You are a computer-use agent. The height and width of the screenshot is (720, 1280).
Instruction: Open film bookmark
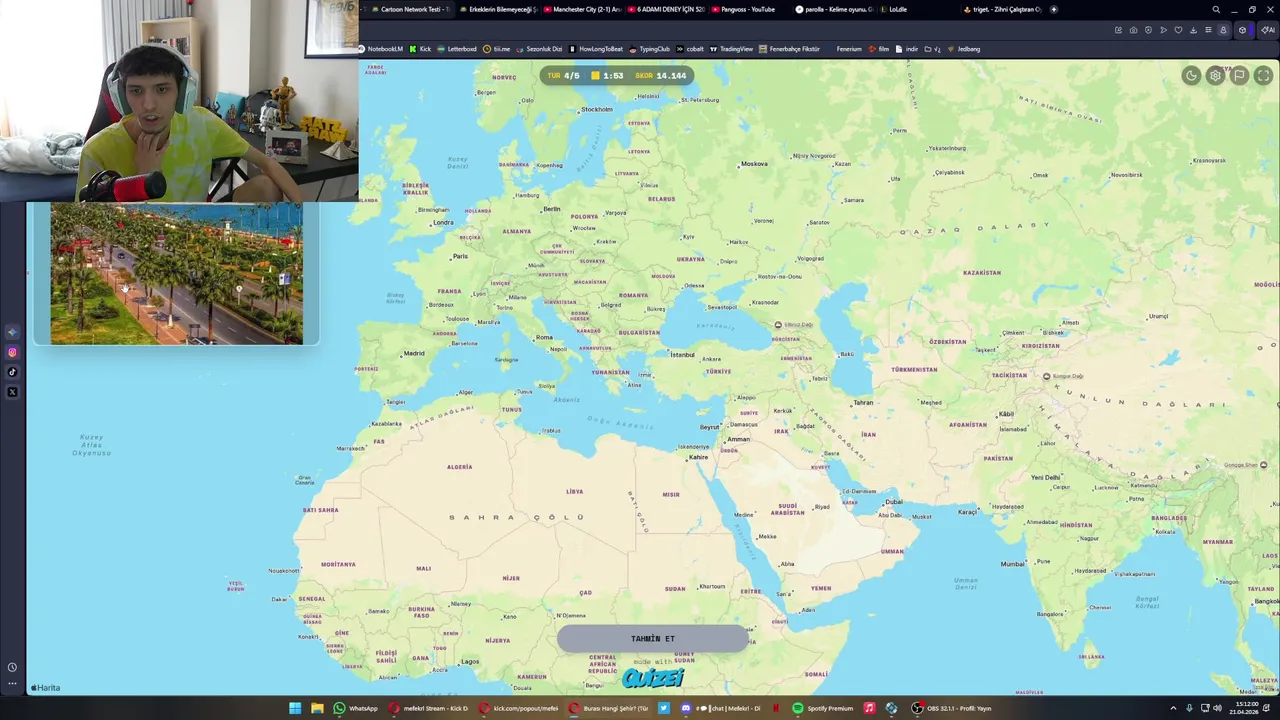click(x=879, y=49)
